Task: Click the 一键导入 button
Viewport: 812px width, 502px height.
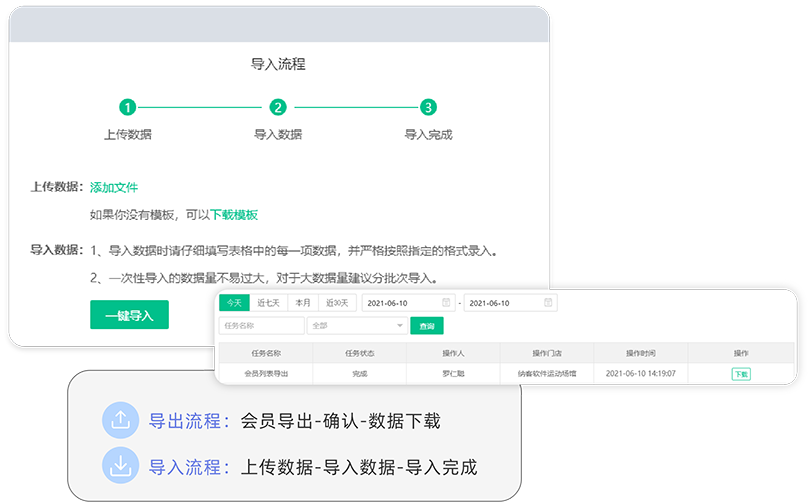Action: coord(129,315)
